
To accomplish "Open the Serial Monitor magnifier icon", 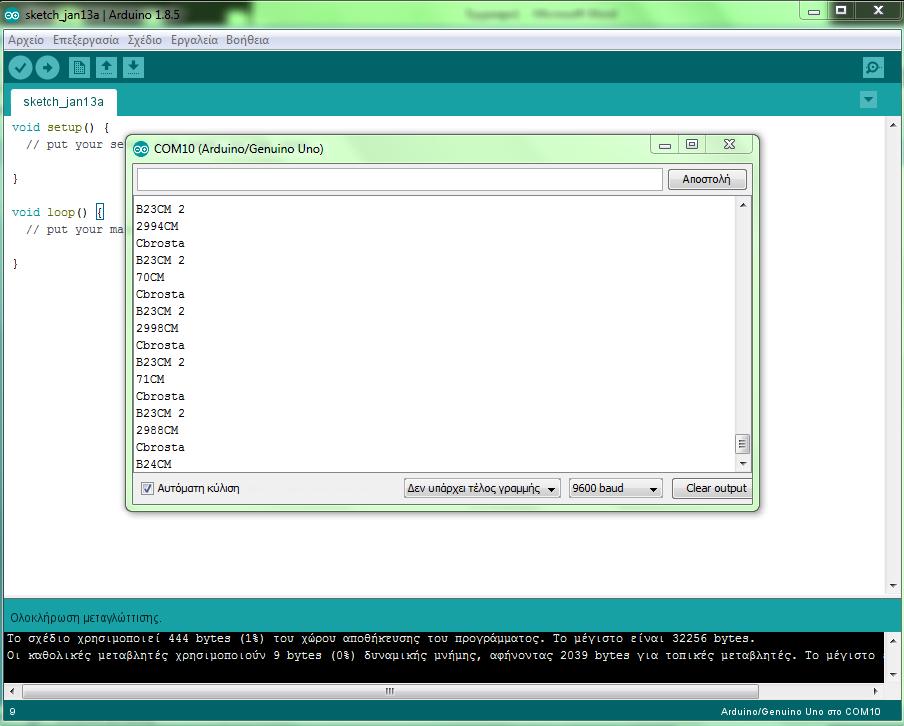I will (873, 68).
